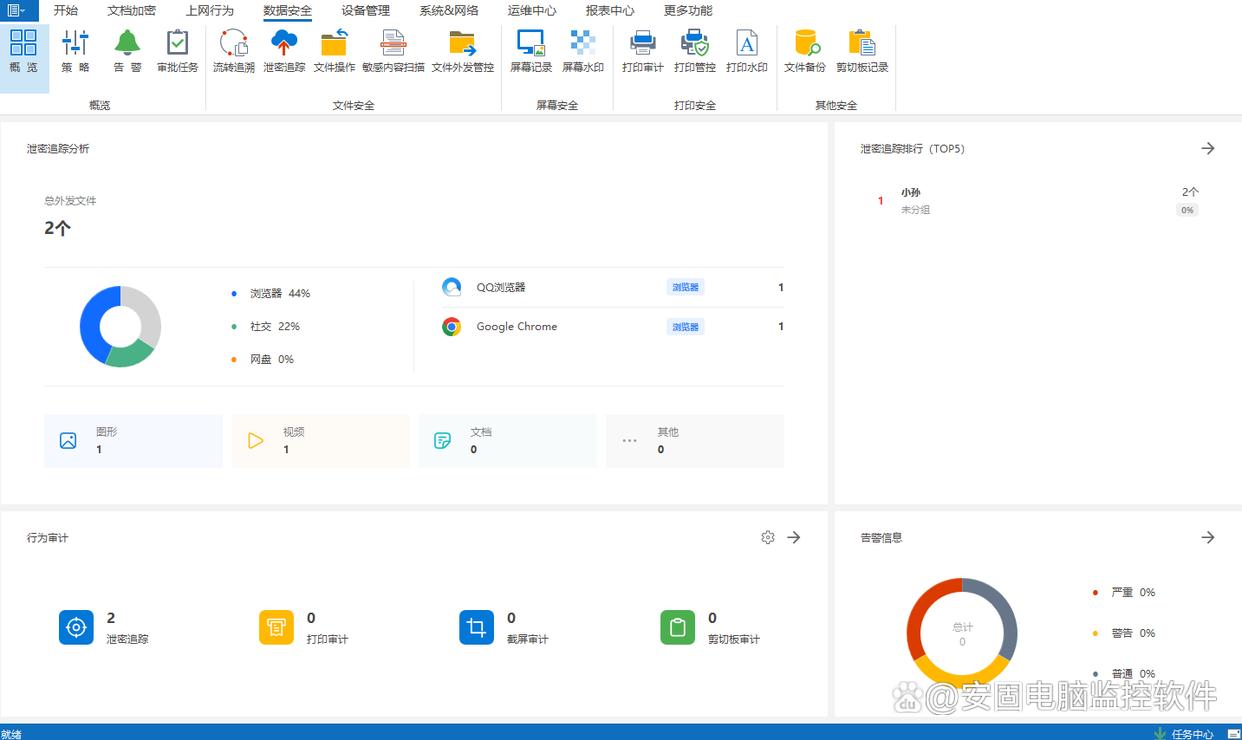Click the 图形 file type card
1242x740 pixels.
pyautogui.click(x=133, y=441)
